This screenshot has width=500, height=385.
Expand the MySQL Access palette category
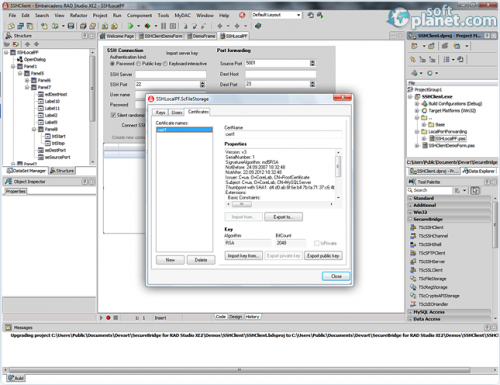pyautogui.click(x=410, y=312)
